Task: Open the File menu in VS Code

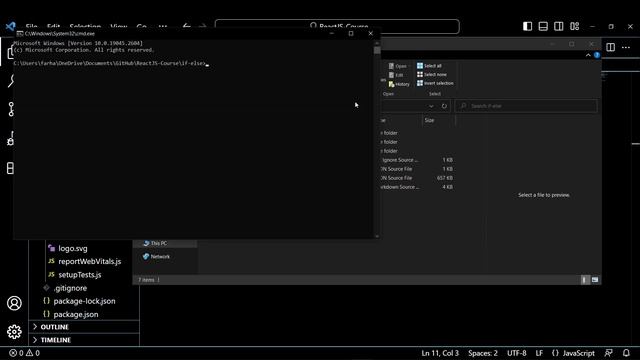Action: [31, 27]
